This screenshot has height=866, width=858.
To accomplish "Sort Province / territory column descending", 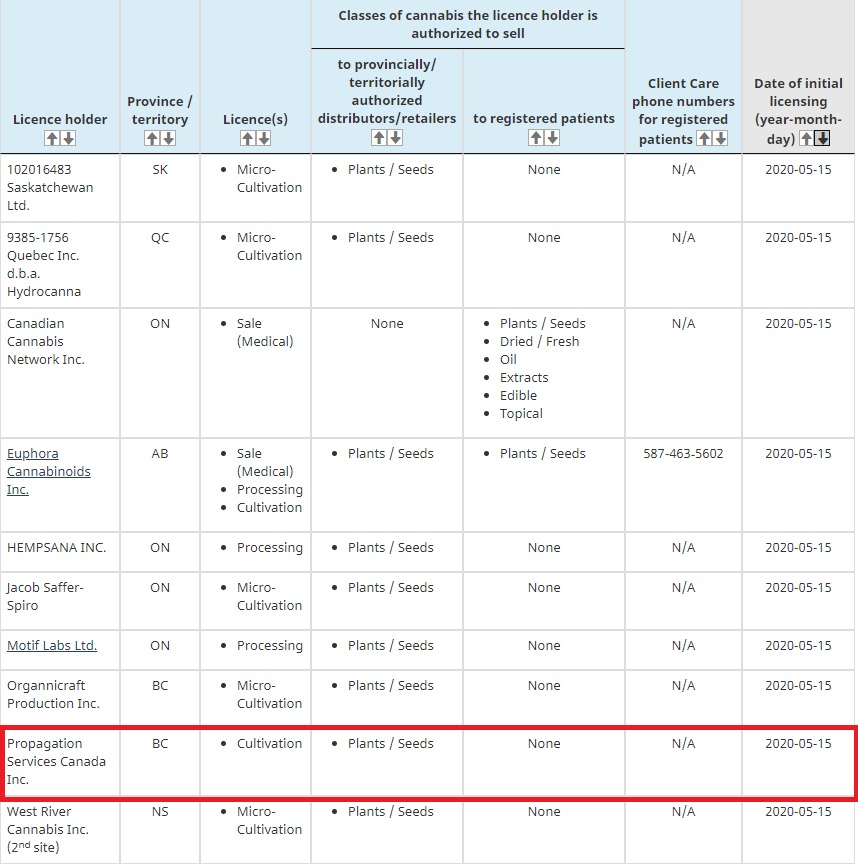I will 168,138.
